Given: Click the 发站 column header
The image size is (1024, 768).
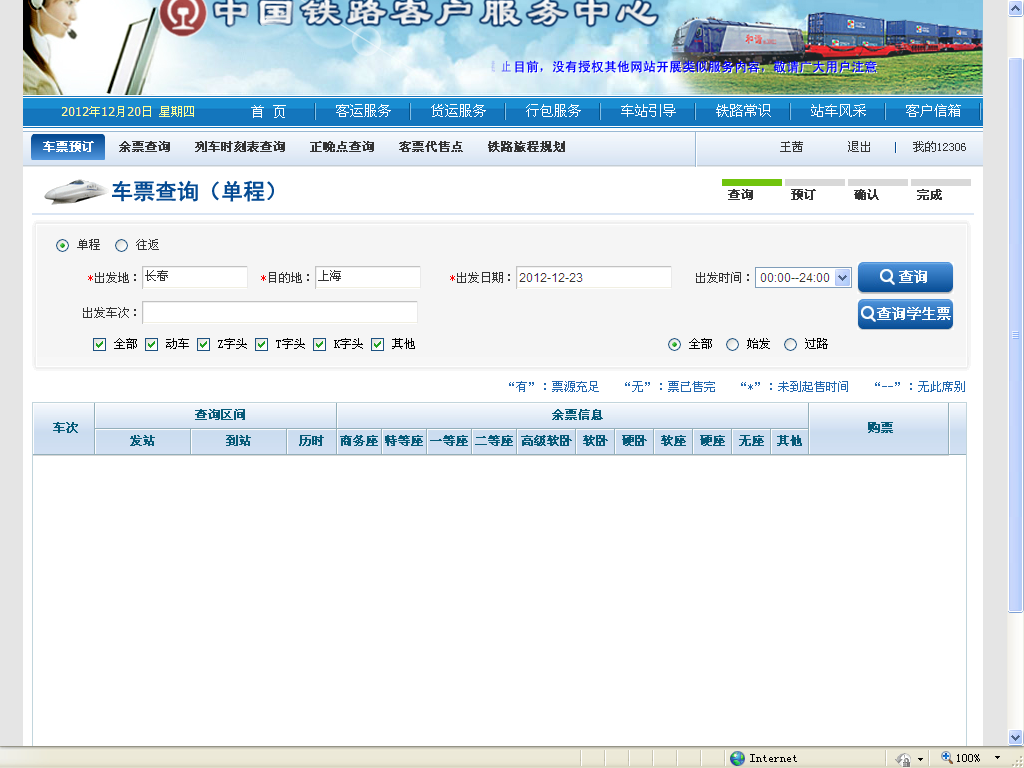Looking at the screenshot, I should click(142, 441).
